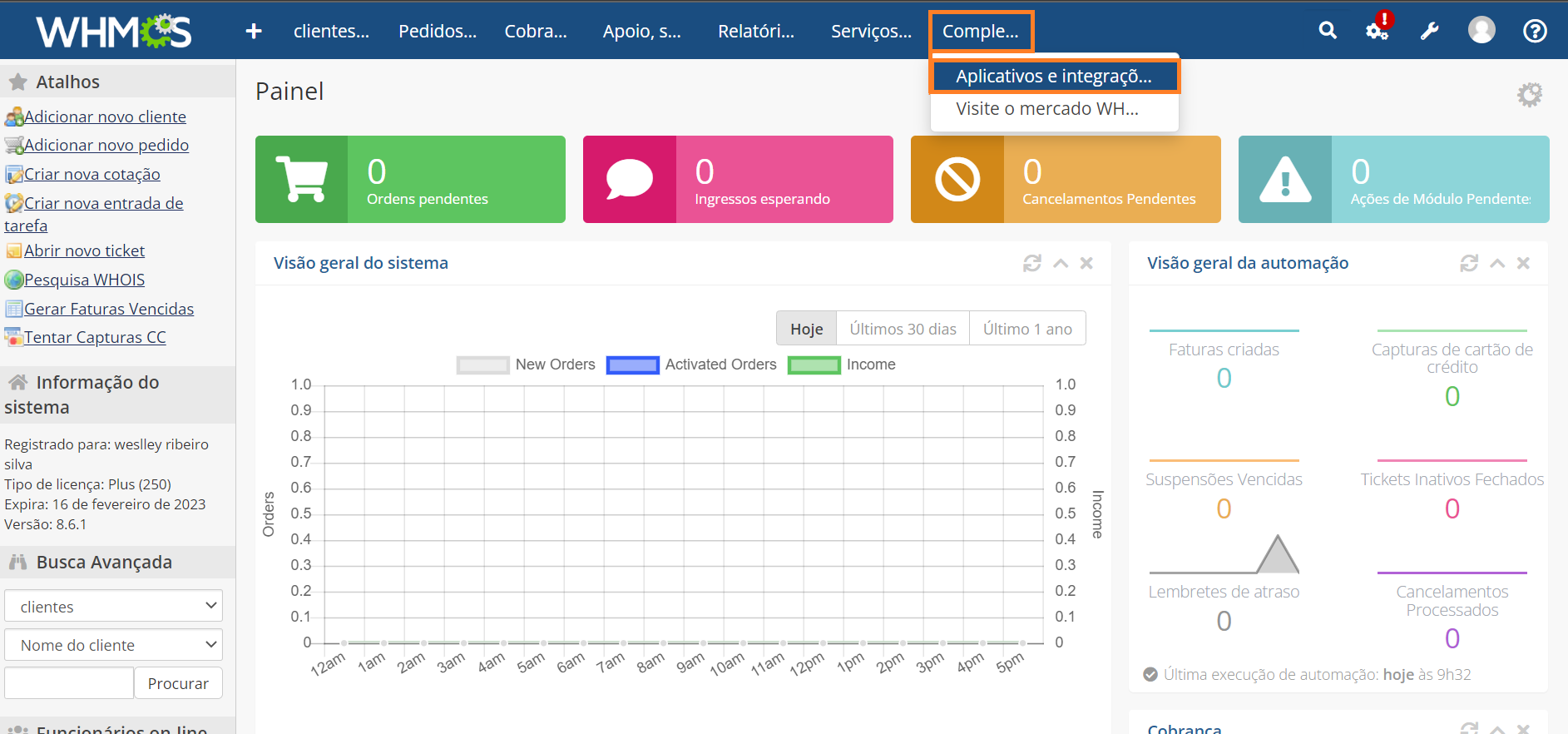The width and height of the screenshot is (1568, 734).
Task: Choose 'Visite o mercado WH...' menu item
Action: tap(1046, 109)
